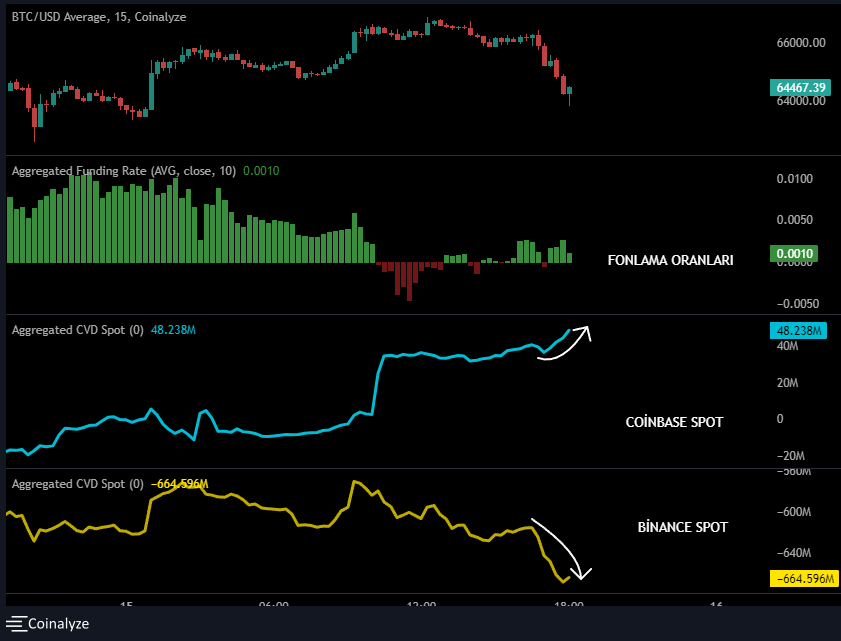Click the 66000.00 price axis label
Viewport: 841px width, 641px height.
(800, 43)
